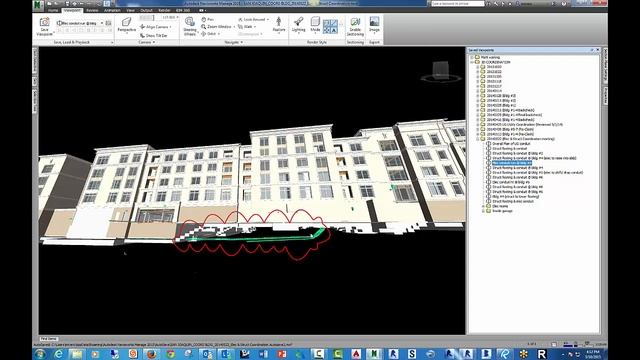
Task: Close the Saved Viewpoints panel
Action: click(598, 50)
